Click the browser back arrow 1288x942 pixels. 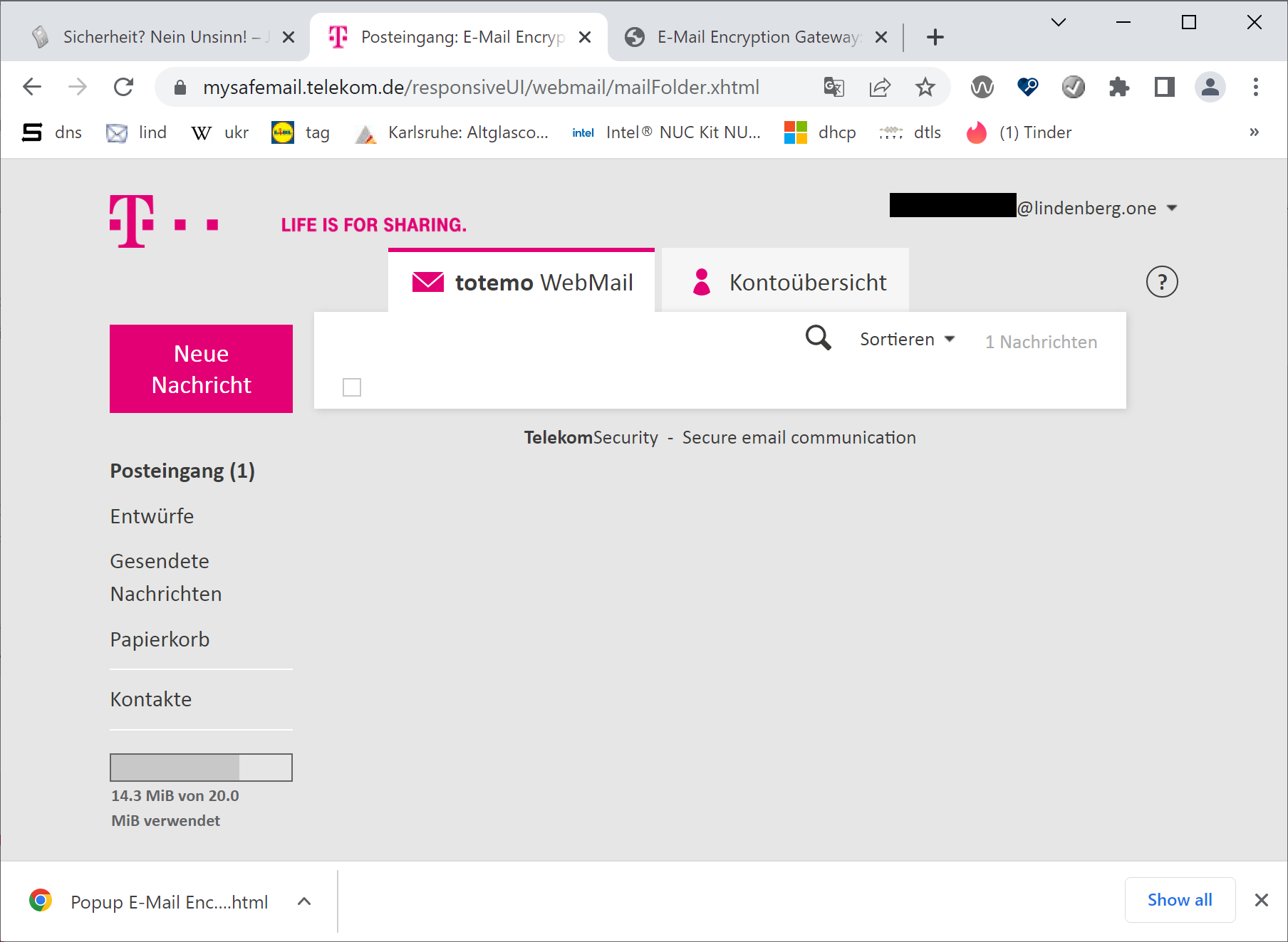coord(32,87)
